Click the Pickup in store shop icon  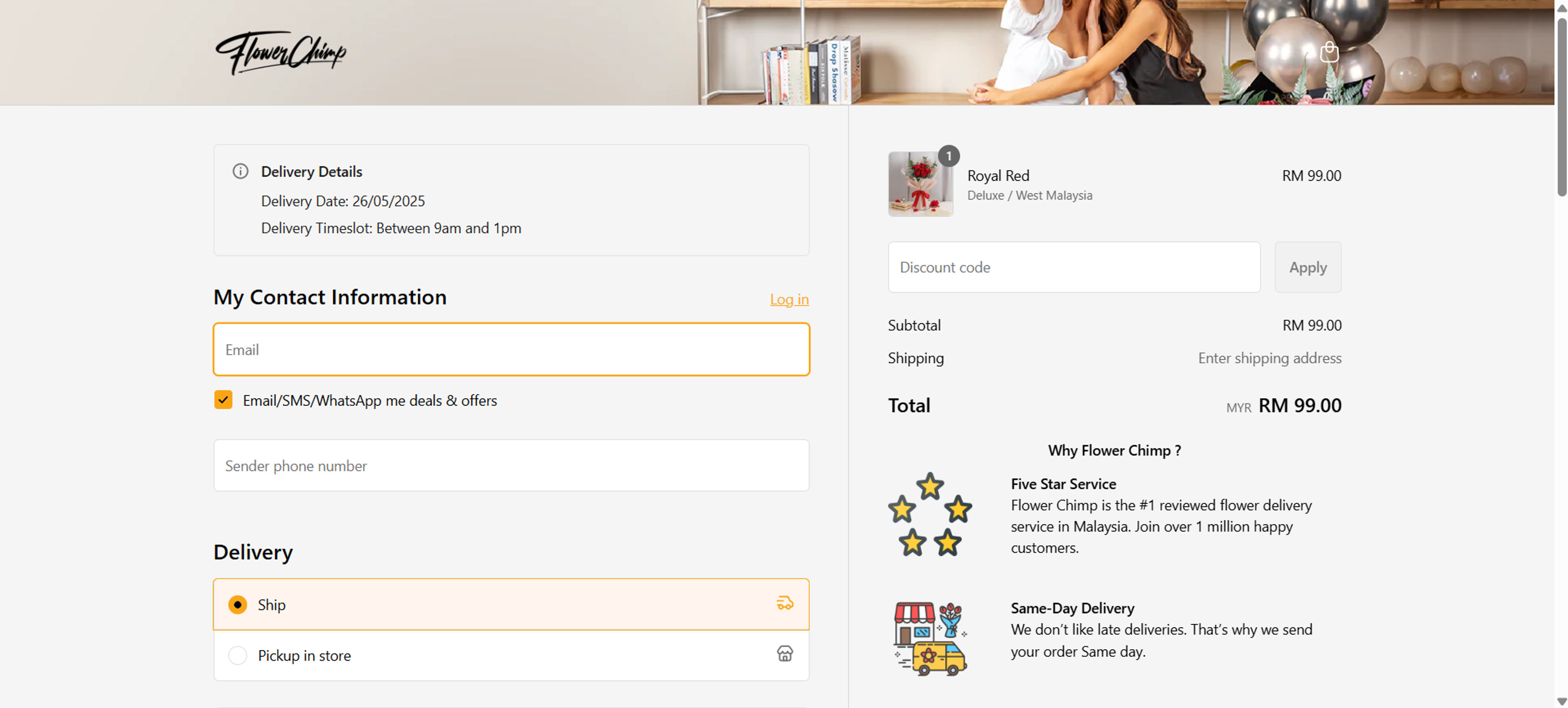tap(784, 654)
